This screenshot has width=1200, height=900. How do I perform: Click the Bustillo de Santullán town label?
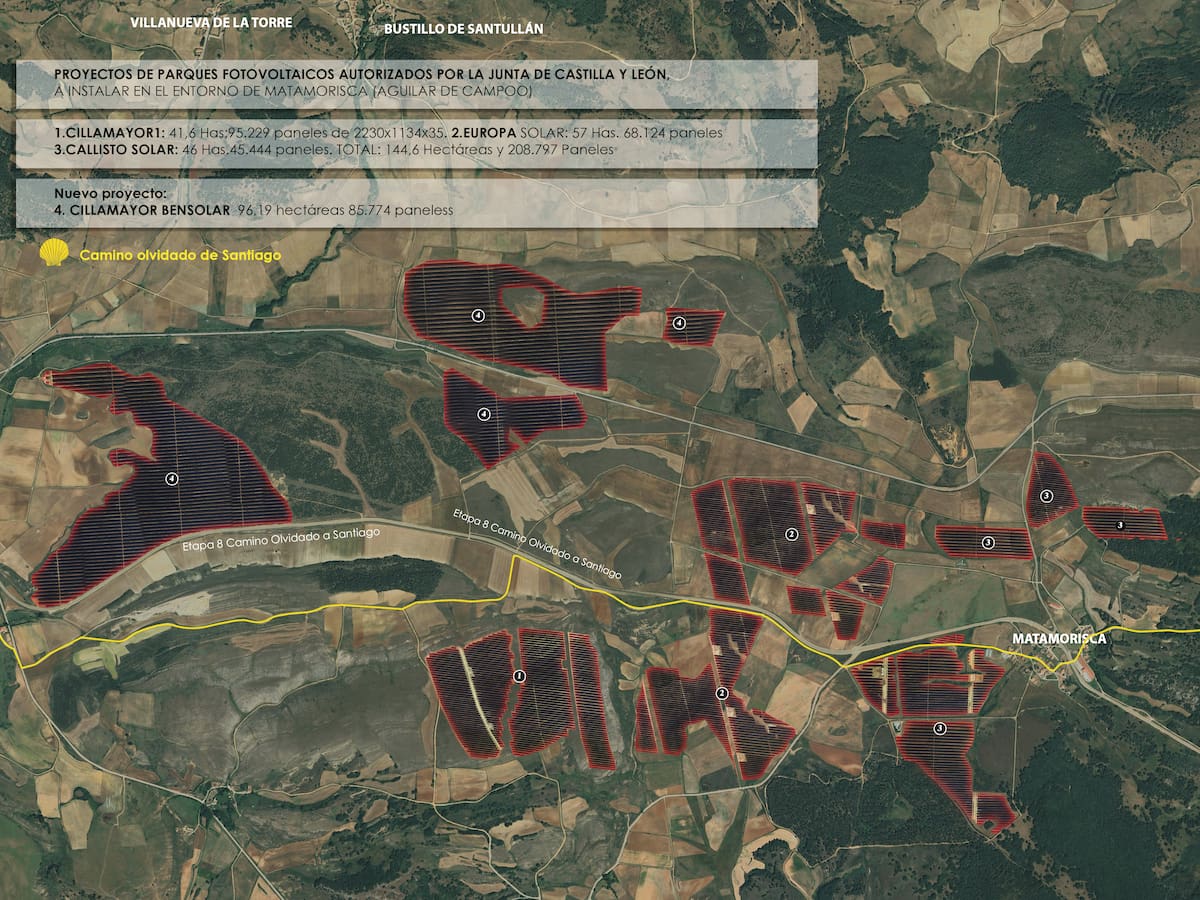click(463, 29)
